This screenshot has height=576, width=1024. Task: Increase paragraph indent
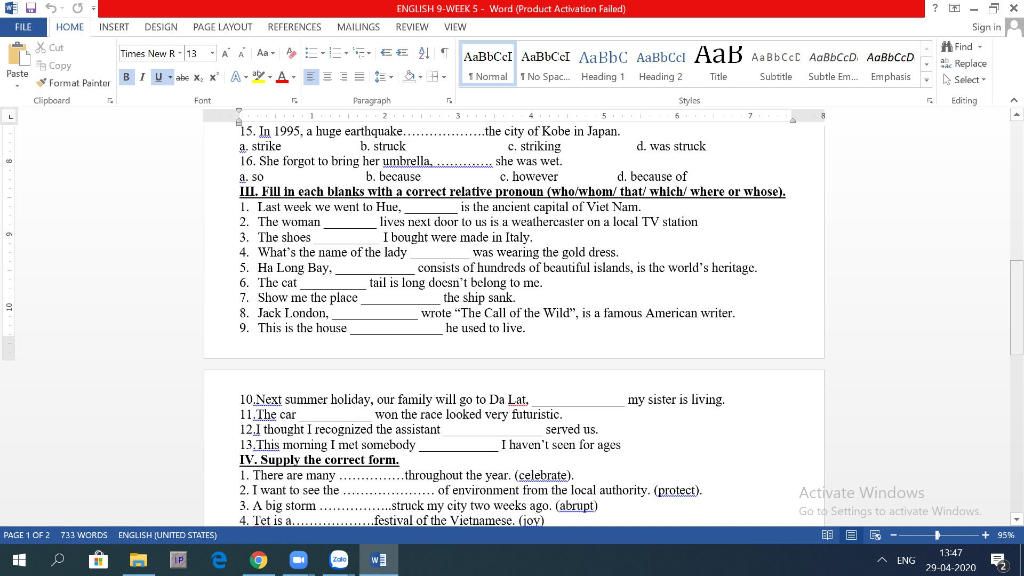(x=402, y=53)
